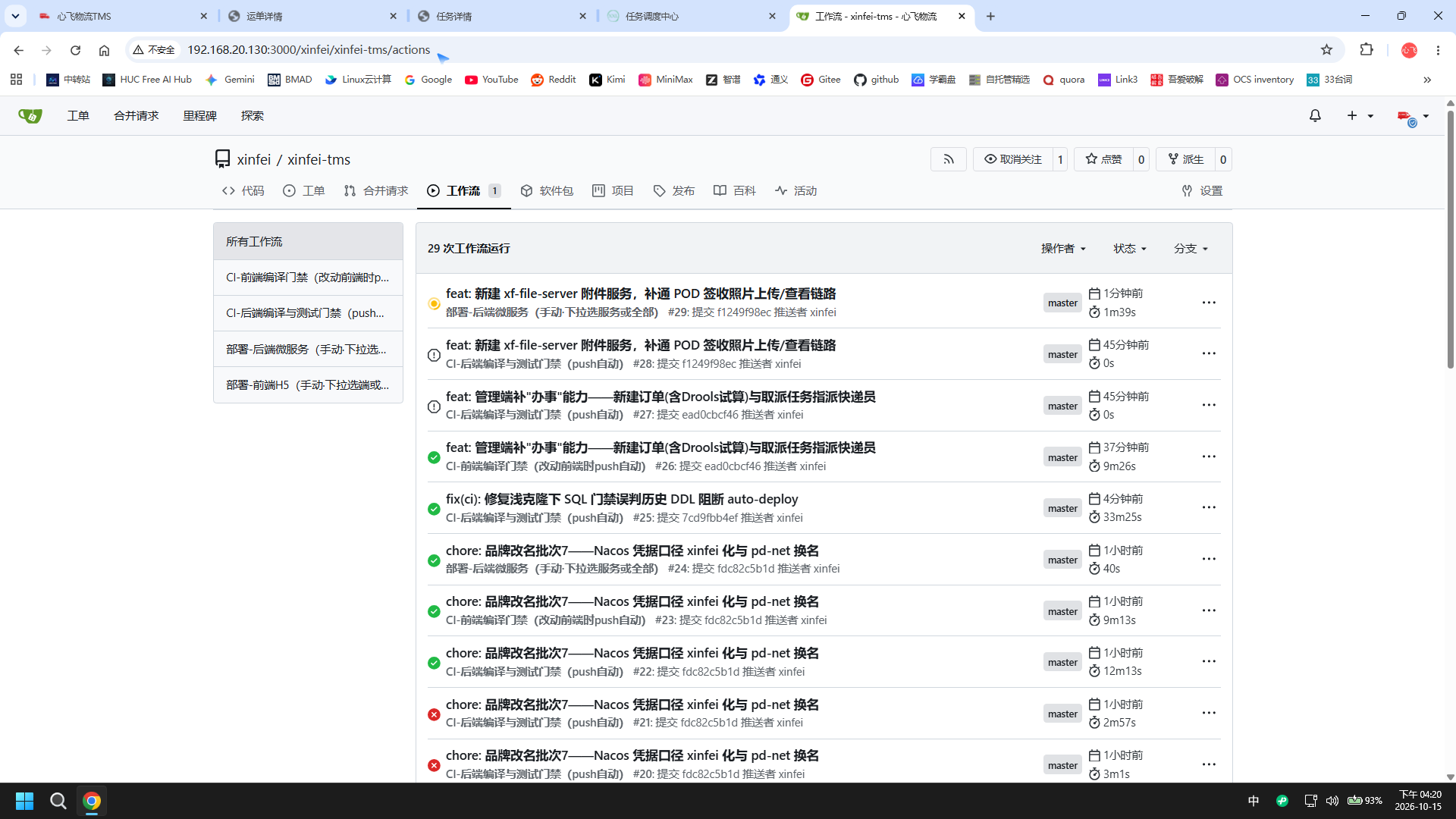Open the 发布 tab

(x=674, y=191)
